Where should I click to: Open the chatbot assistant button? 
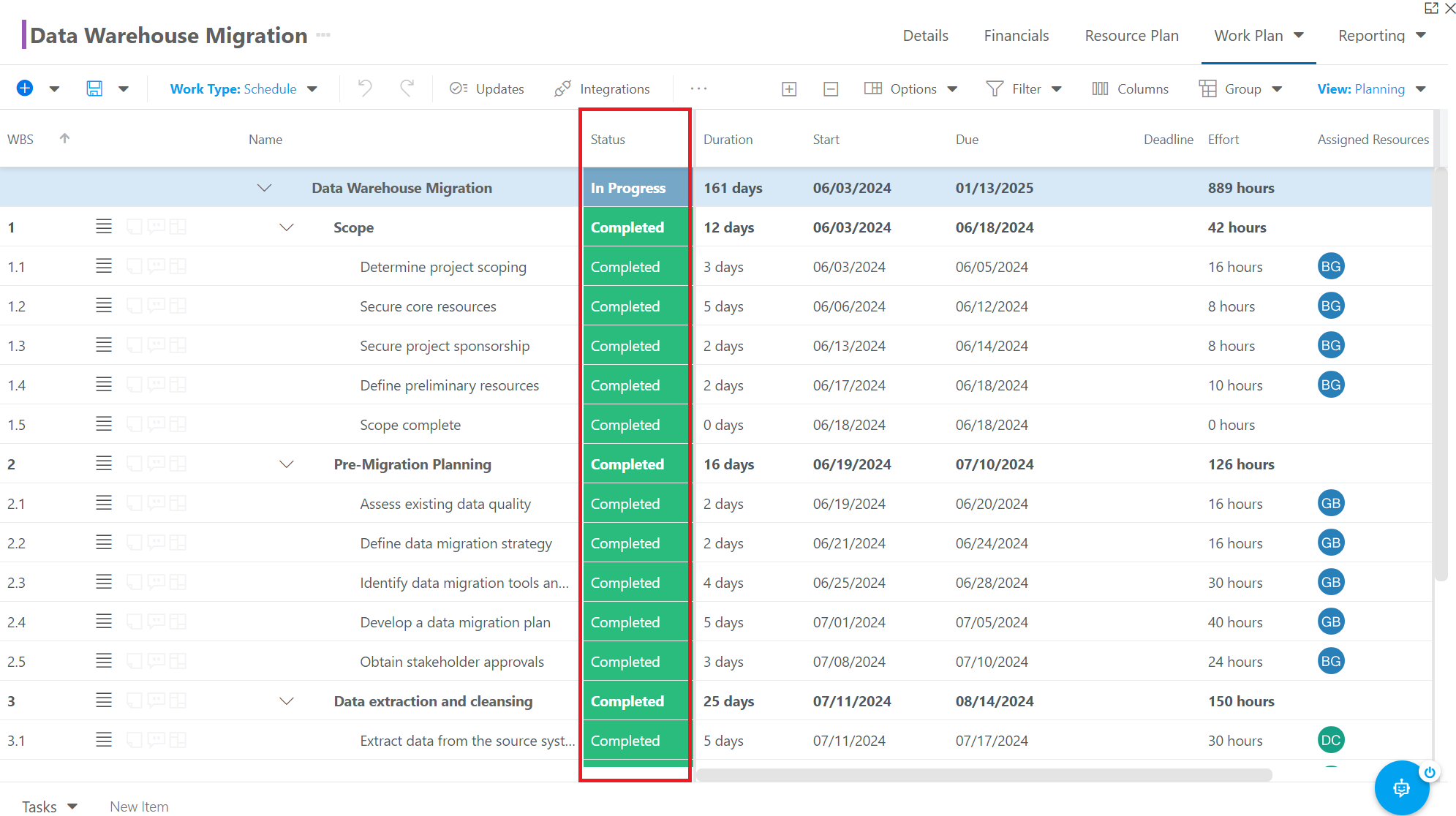pos(1401,787)
